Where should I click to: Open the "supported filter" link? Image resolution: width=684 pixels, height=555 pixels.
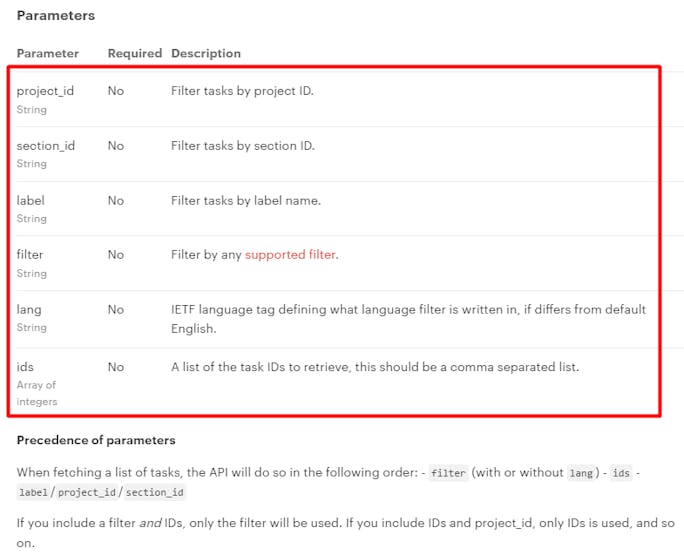coord(290,255)
